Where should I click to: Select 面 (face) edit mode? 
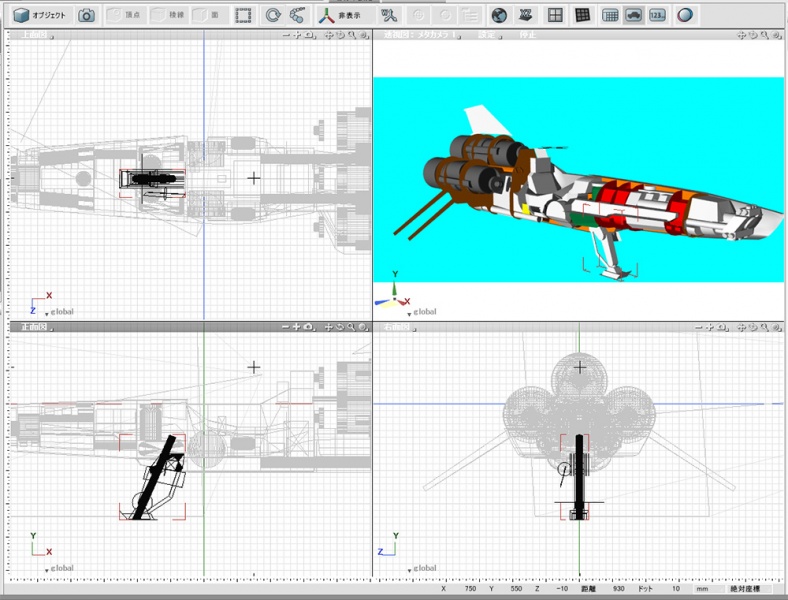pyautogui.click(x=208, y=16)
